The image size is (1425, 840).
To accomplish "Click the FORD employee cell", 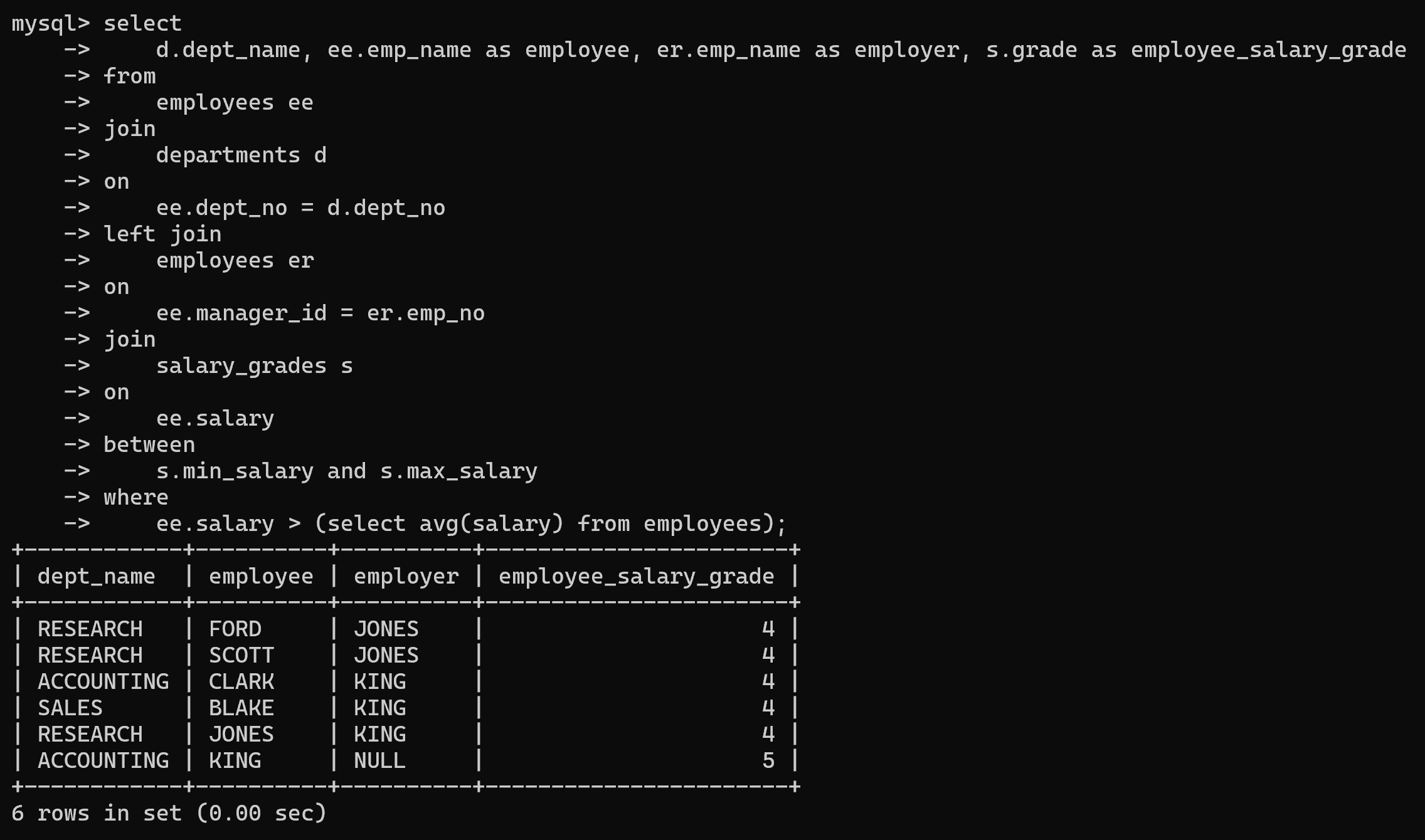I will (x=235, y=629).
